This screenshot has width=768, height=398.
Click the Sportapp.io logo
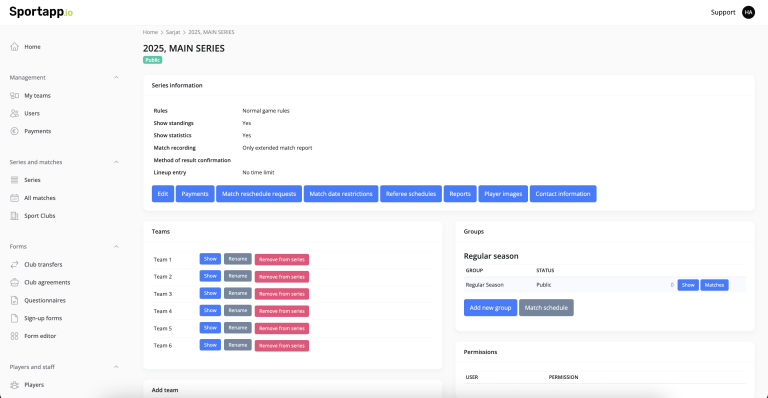(41, 12)
